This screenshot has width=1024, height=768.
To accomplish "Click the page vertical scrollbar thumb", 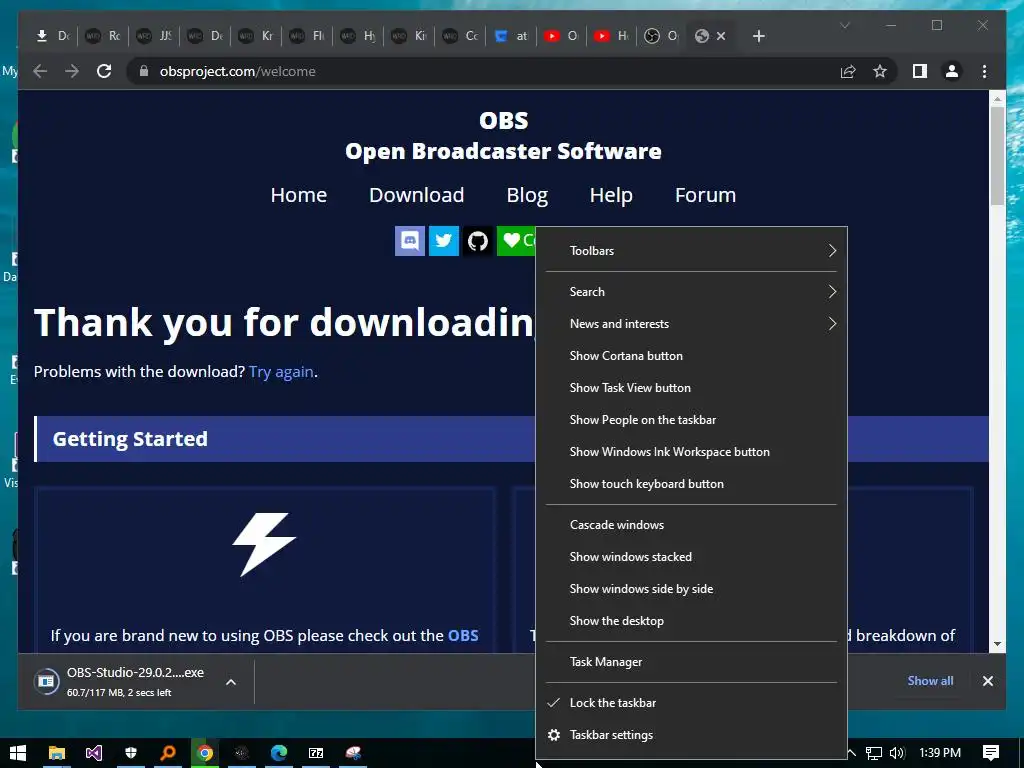I will pyautogui.click(x=997, y=155).
